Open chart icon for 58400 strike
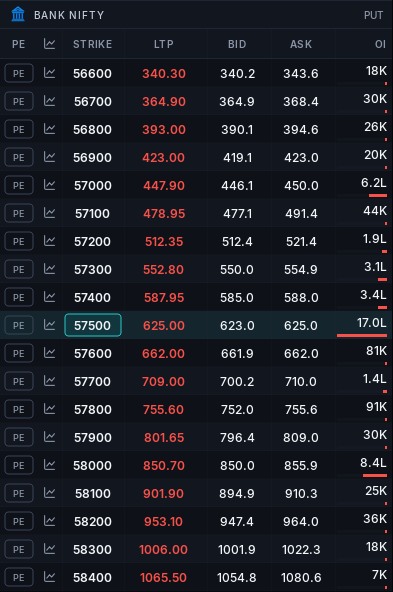393x592 pixels. [49, 577]
